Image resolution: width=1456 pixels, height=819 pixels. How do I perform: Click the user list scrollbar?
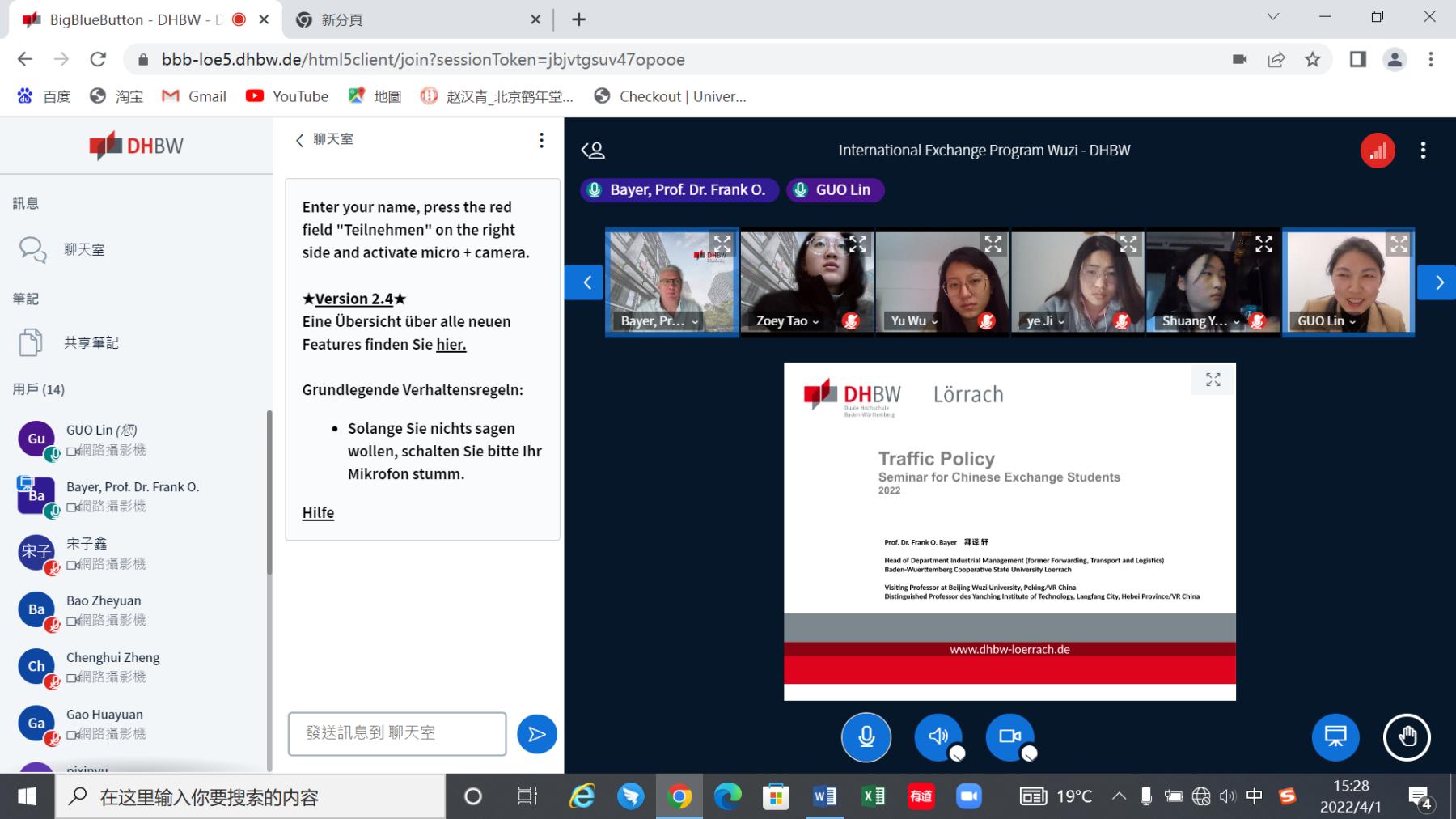[x=269, y=494]
